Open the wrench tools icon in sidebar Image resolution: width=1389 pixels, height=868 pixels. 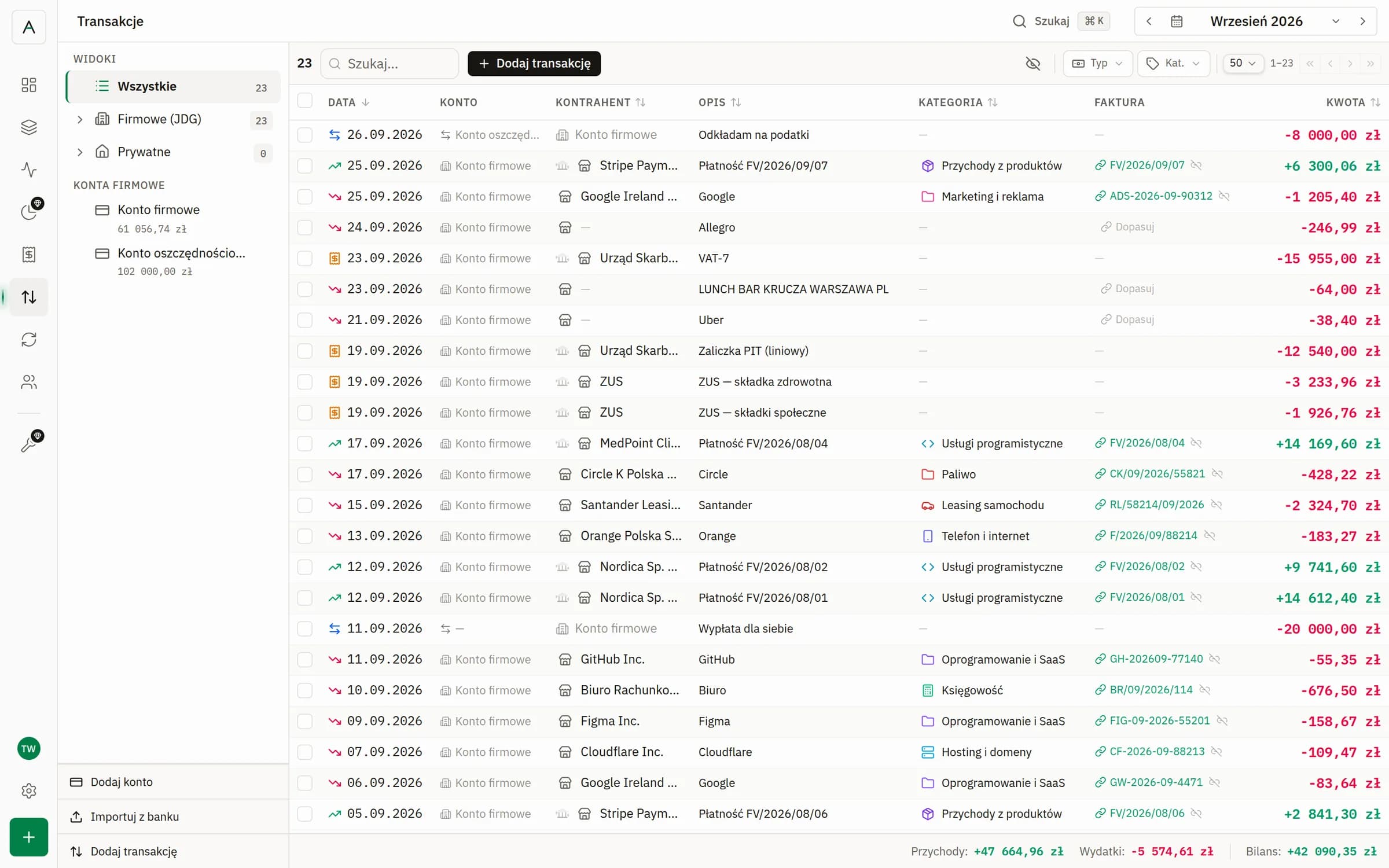28,444
